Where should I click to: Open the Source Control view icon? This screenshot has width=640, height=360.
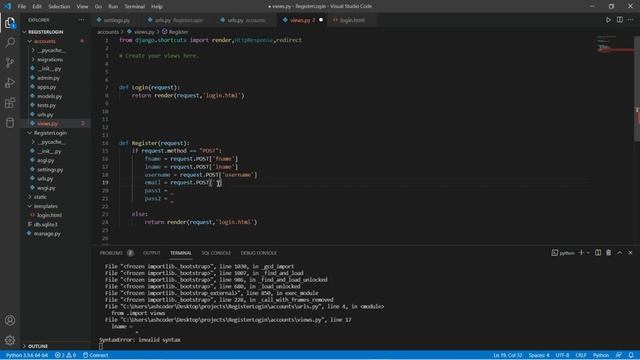pyautogui.click(x=10, y=62)
